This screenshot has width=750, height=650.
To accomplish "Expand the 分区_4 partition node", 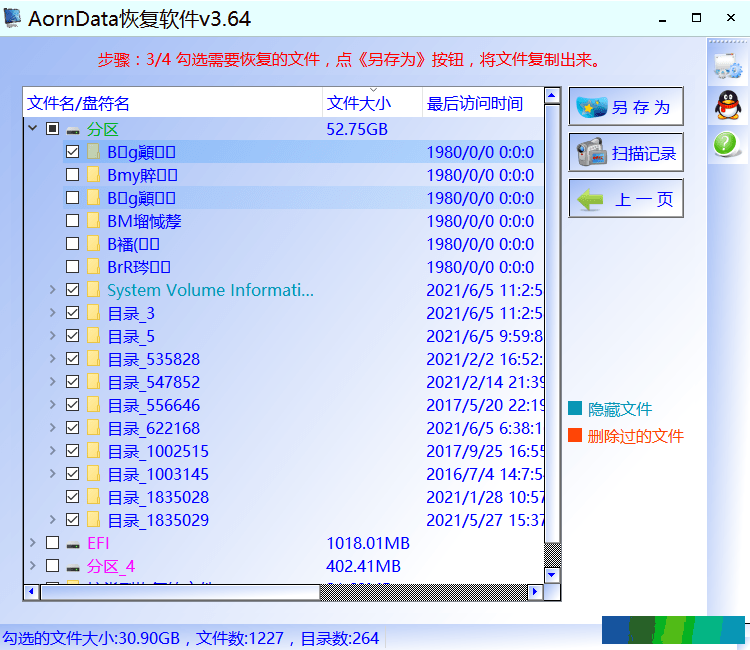I will point(33,565).
